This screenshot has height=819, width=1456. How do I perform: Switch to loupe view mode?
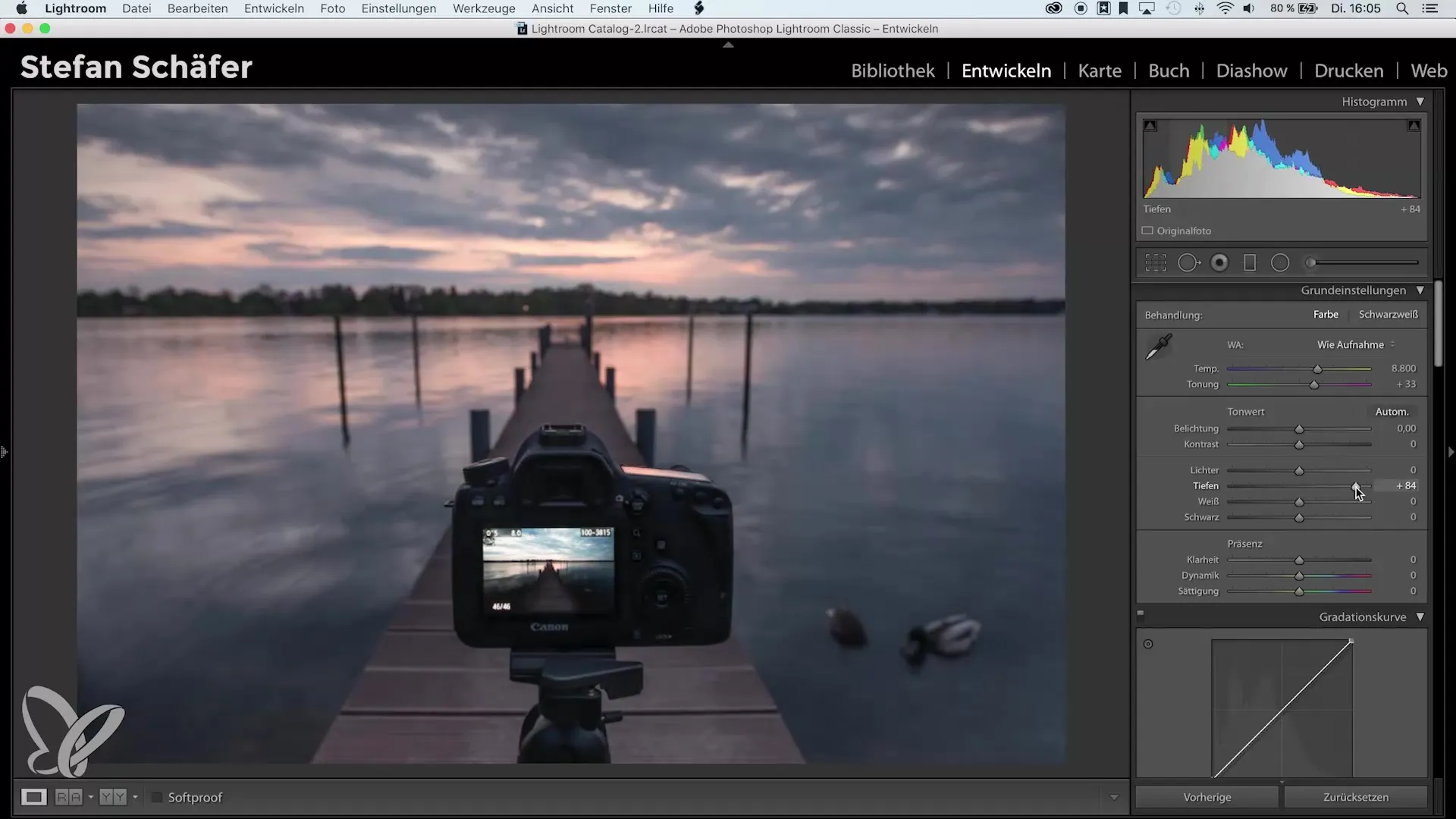click(33, 797)
